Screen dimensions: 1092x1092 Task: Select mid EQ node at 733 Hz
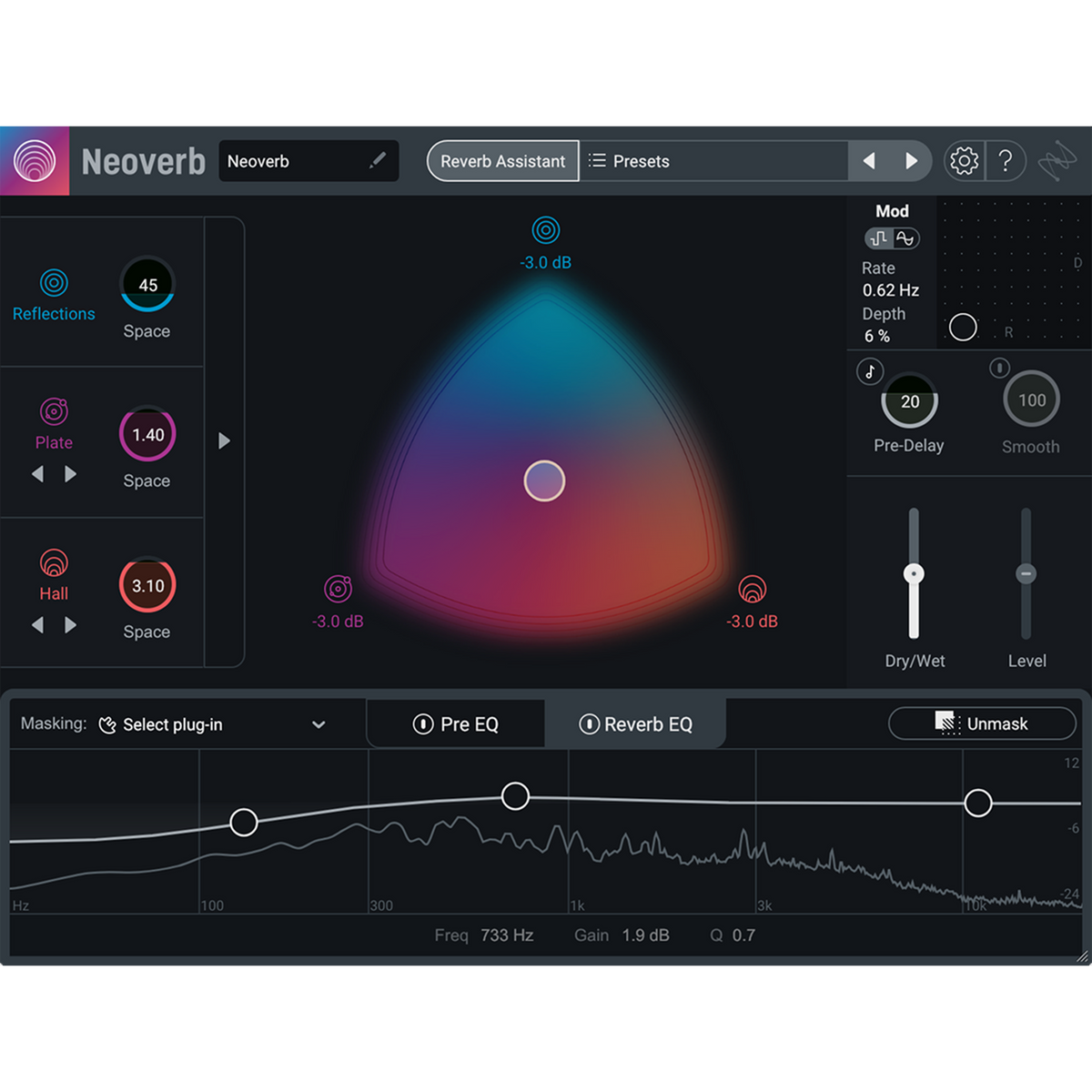[x=515, y=796]
